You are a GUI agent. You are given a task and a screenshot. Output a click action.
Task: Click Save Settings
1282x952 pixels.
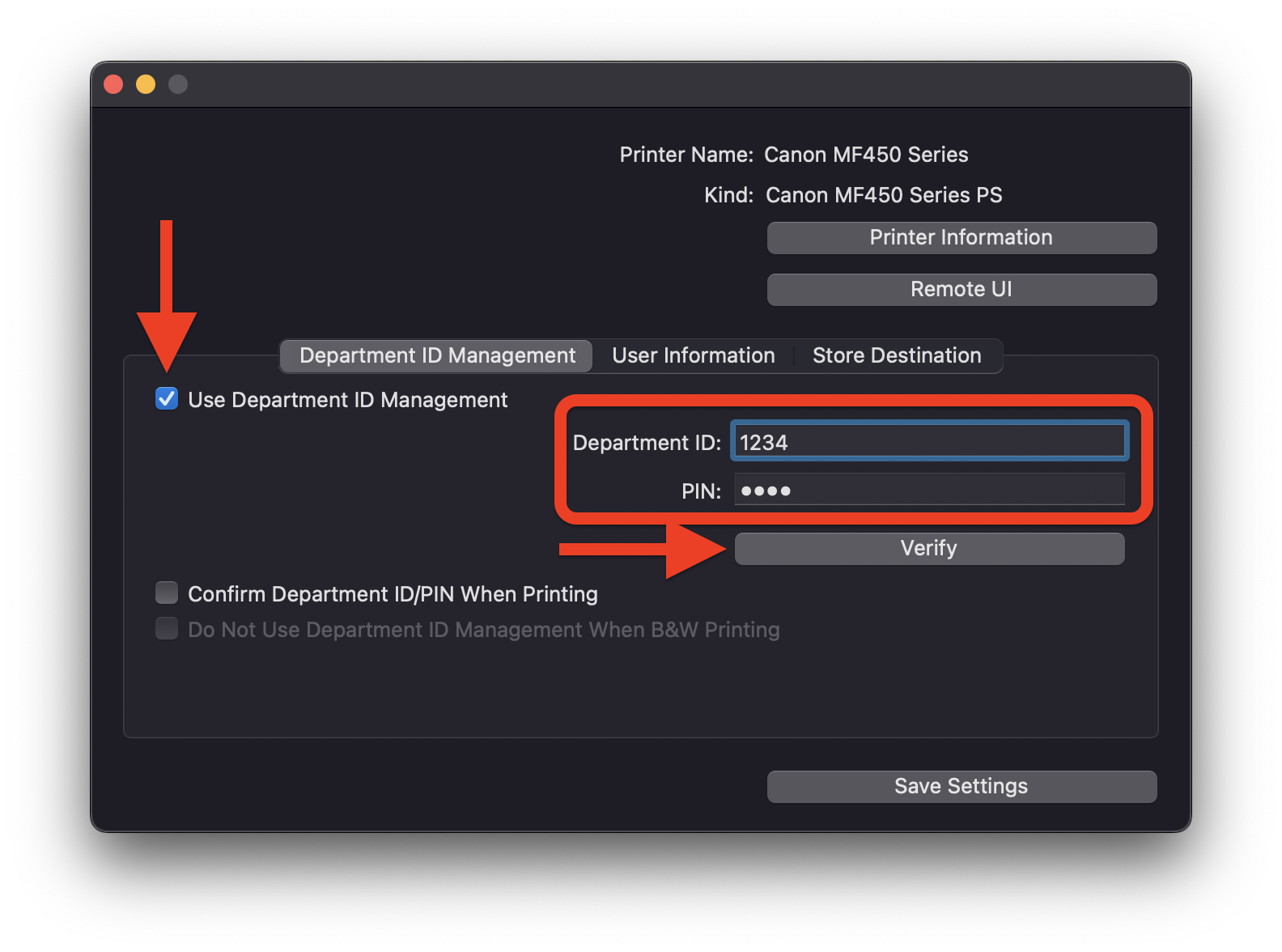[x=961, y=787]
